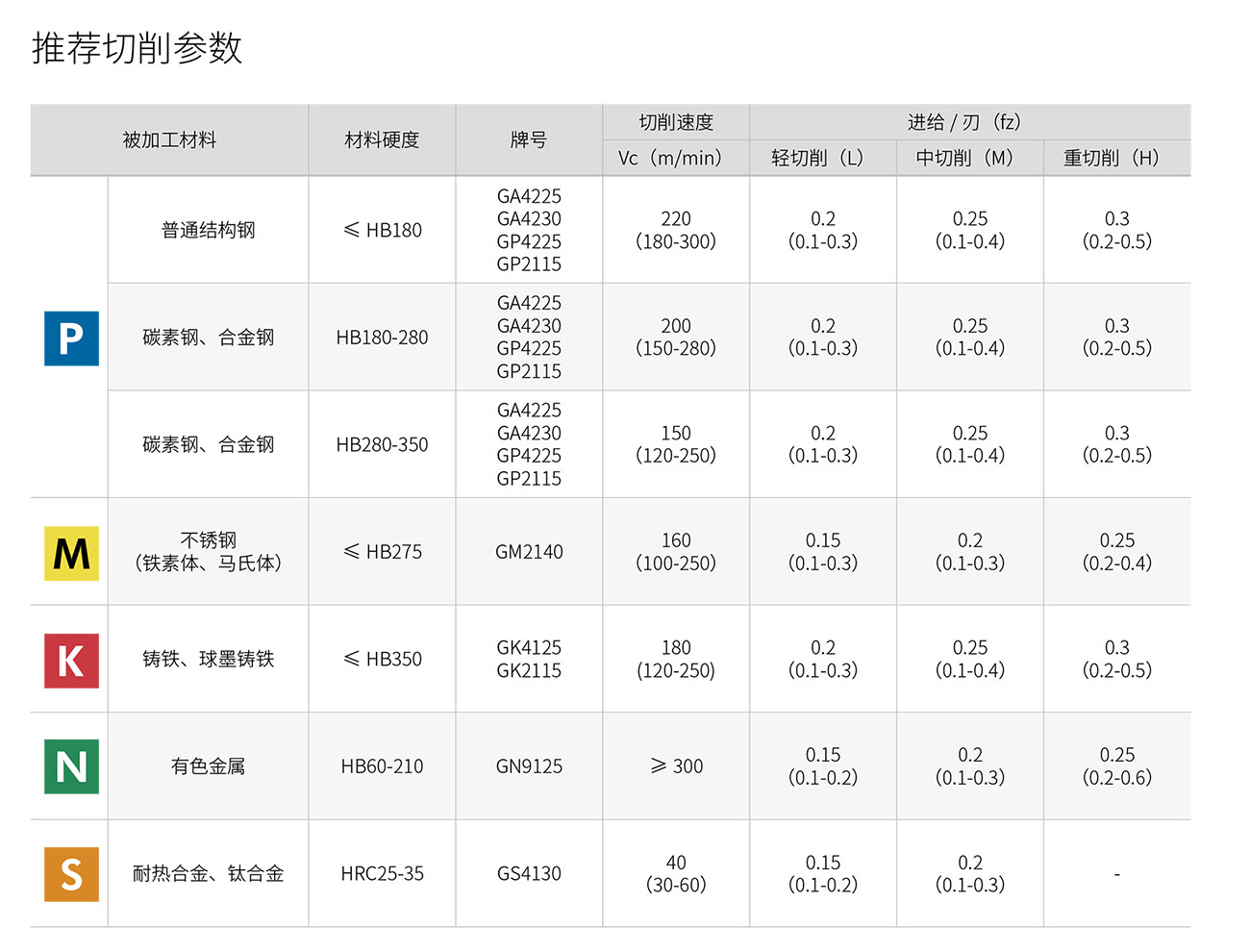The height and width of the screenshot is (952, 1250).
Task: Click the 160 (100-250) speed cell
Action: click(676, 552)
